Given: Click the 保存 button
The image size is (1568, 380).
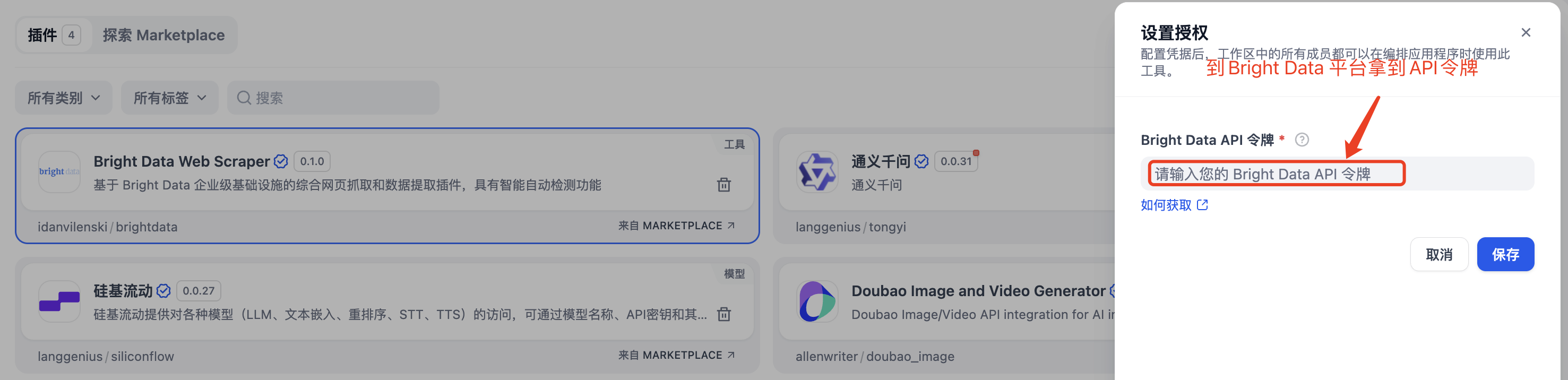Looking at the screenshot, I should click(1505, 255).
